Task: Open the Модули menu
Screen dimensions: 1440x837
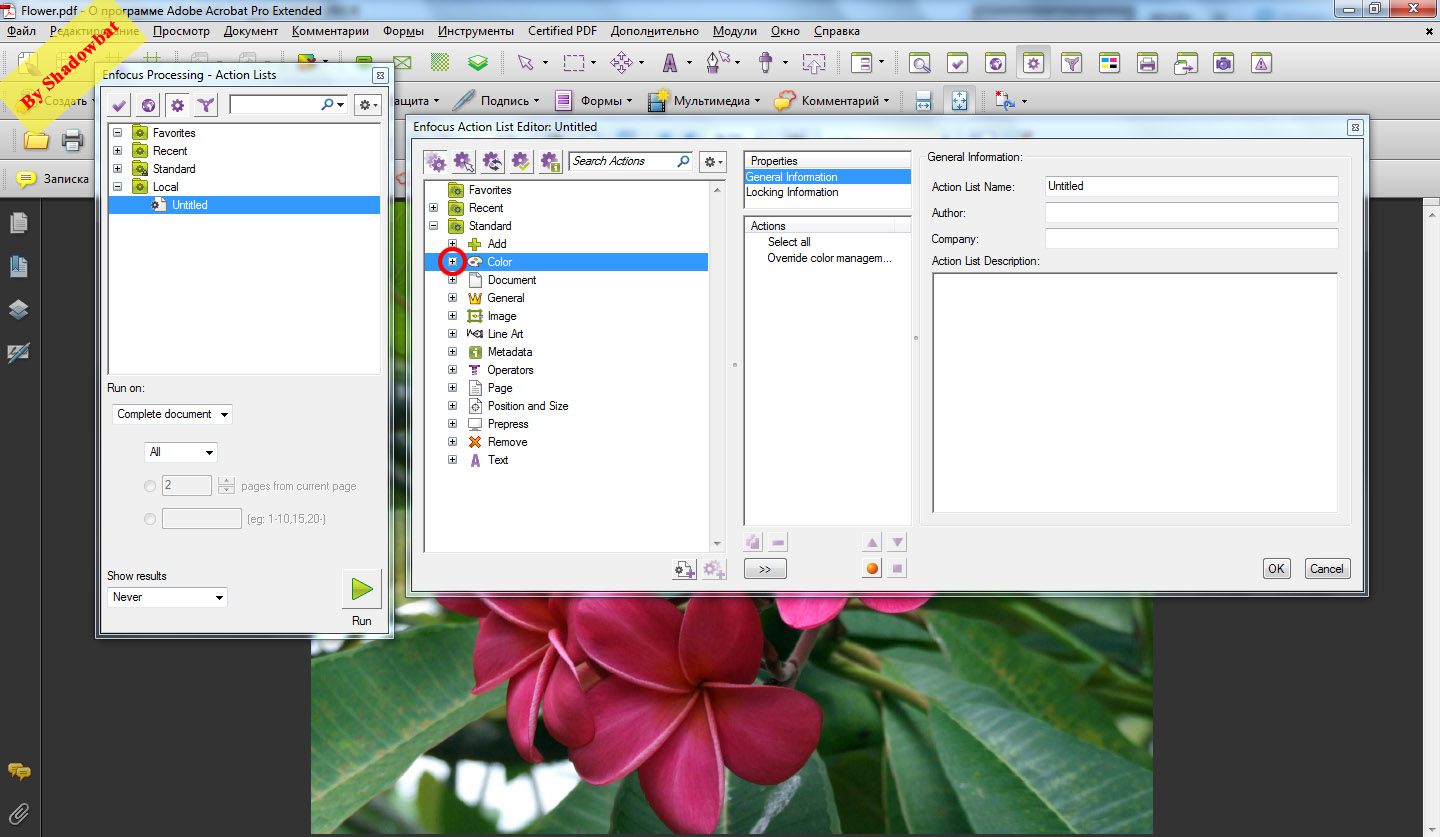Action: click(735, 31)
